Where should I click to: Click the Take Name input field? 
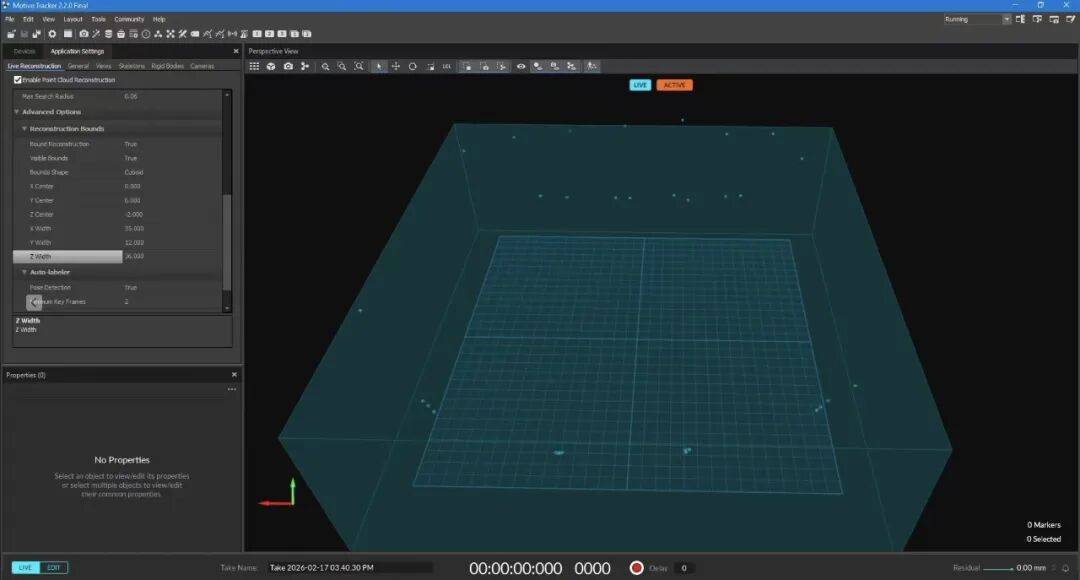[x=349, y=568]
